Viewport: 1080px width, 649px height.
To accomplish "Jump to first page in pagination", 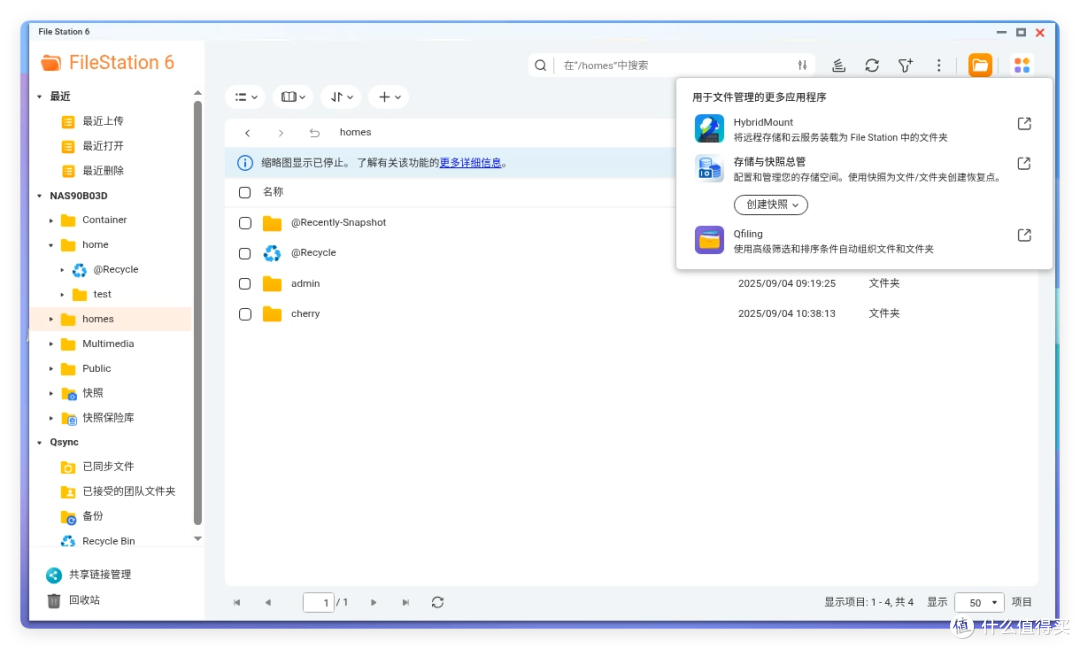I will (x=236, y=602).
